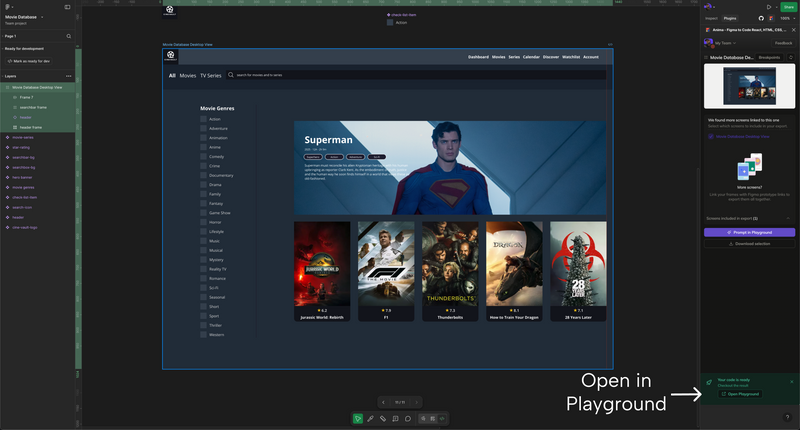Select the Inspect eyedropper tool
Viewport: 800px width, 430px height.
click(370, 419)
